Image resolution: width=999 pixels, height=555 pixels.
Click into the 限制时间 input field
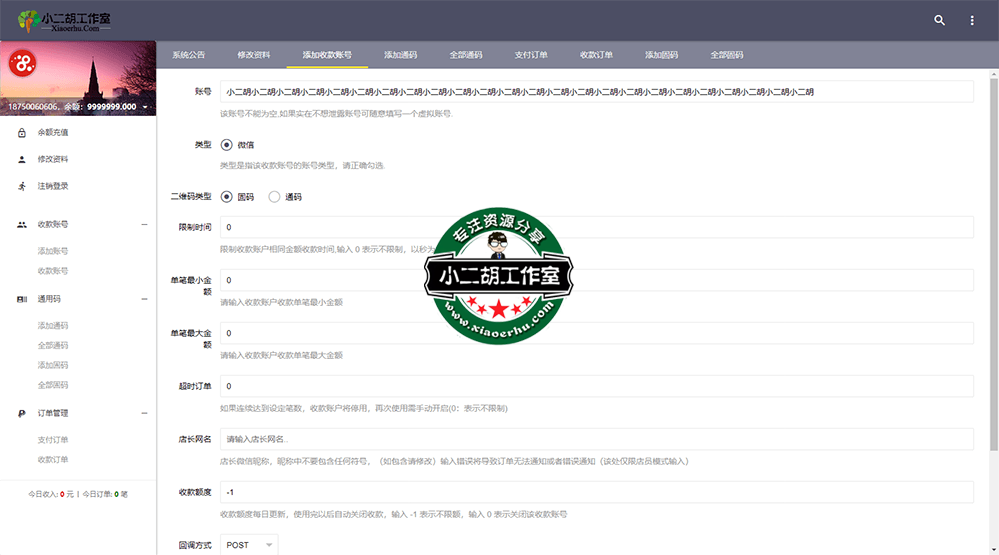click(596, 228)
